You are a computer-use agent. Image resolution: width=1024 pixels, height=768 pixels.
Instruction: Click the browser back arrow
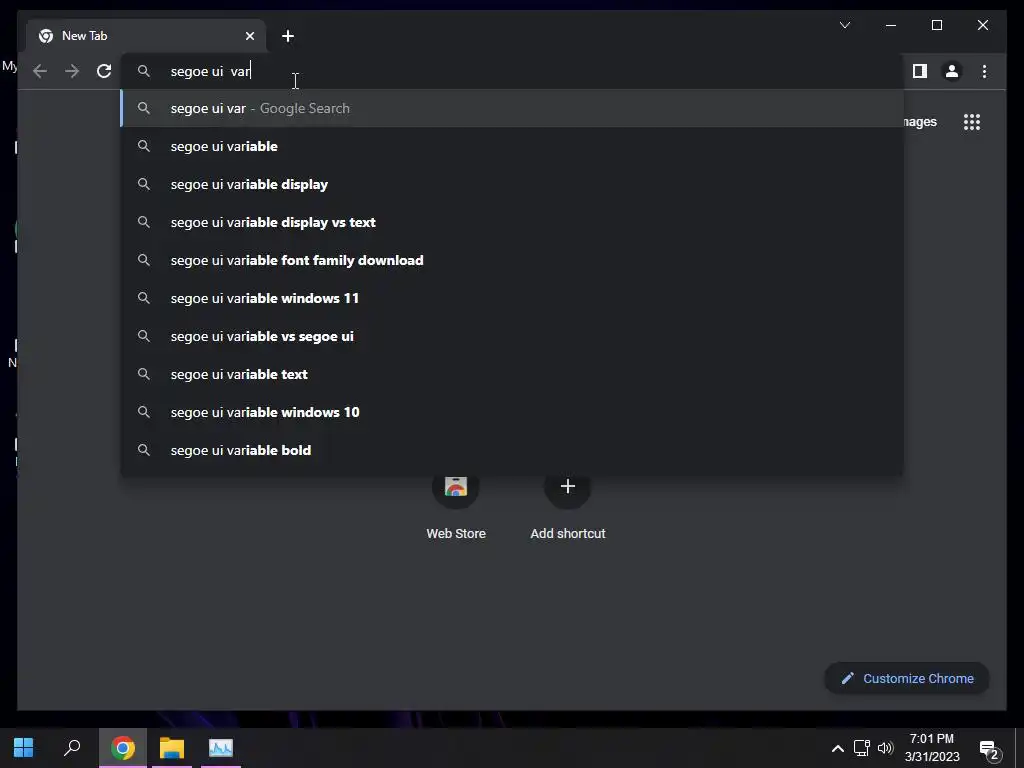tap(40, 71)
